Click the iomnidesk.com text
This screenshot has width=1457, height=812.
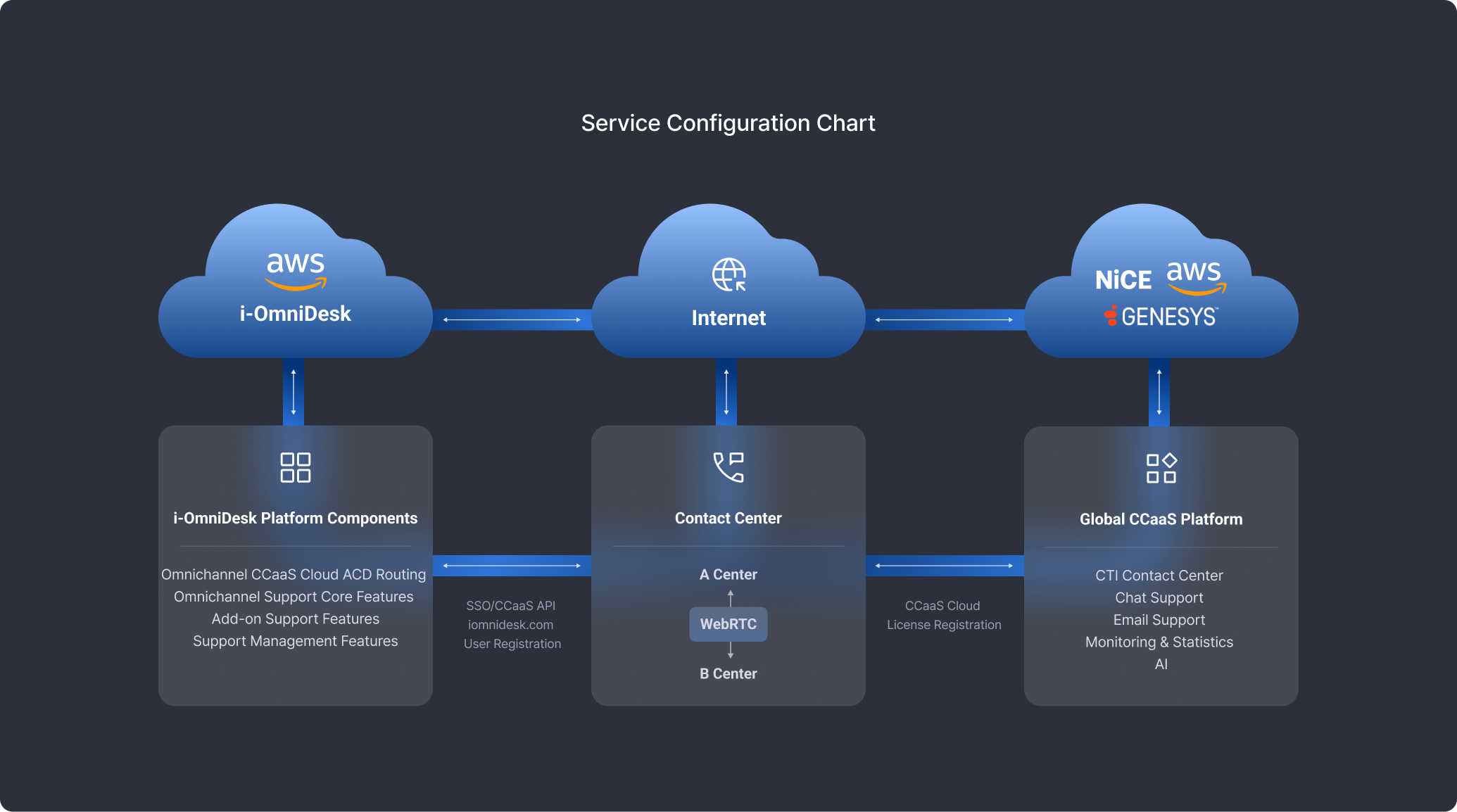pyautogui.click(x=511, y=625)
